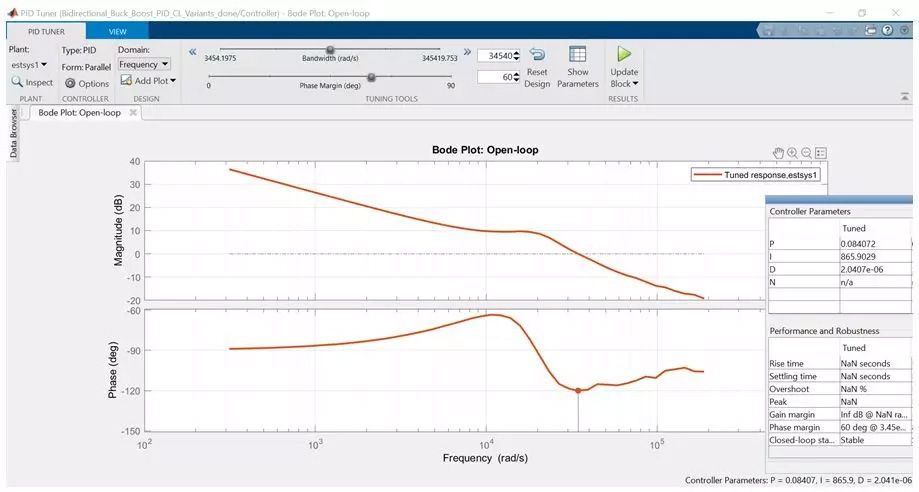Toggle the plot legend icon
This screenshot has height=492, width=919.
(x=821, y=153)
